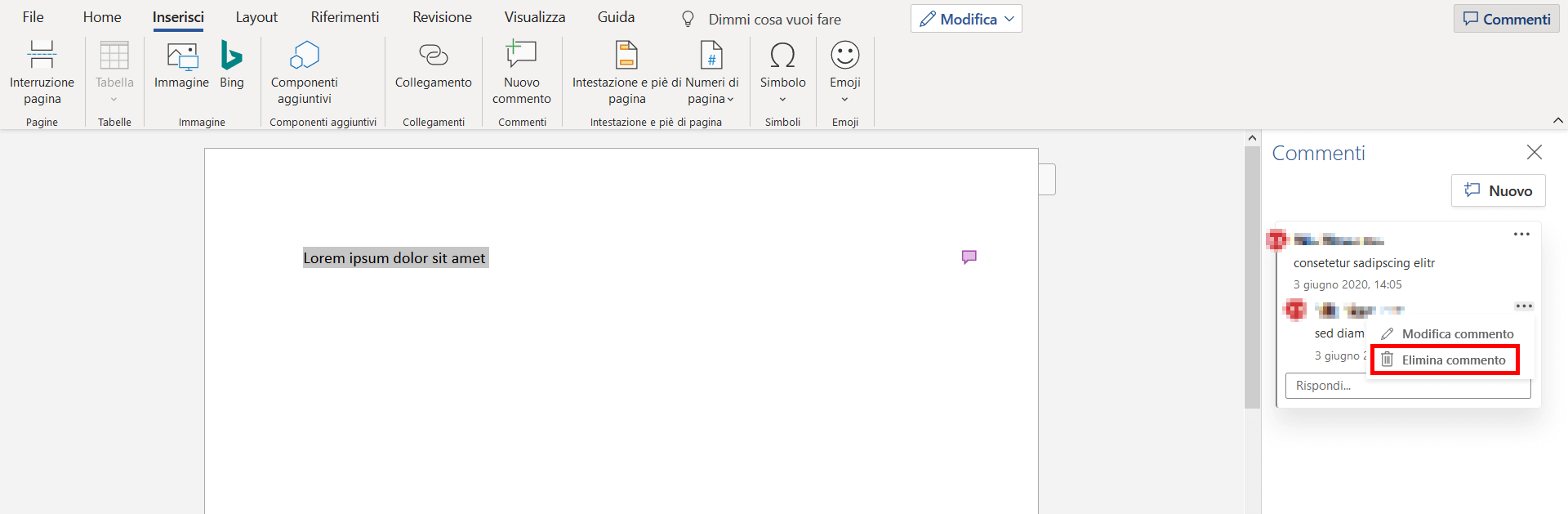The height and width of the screenshot is (514, 1568).
Task: Open the Emoji picker dropdown
Action: click(x=845, y=73)
